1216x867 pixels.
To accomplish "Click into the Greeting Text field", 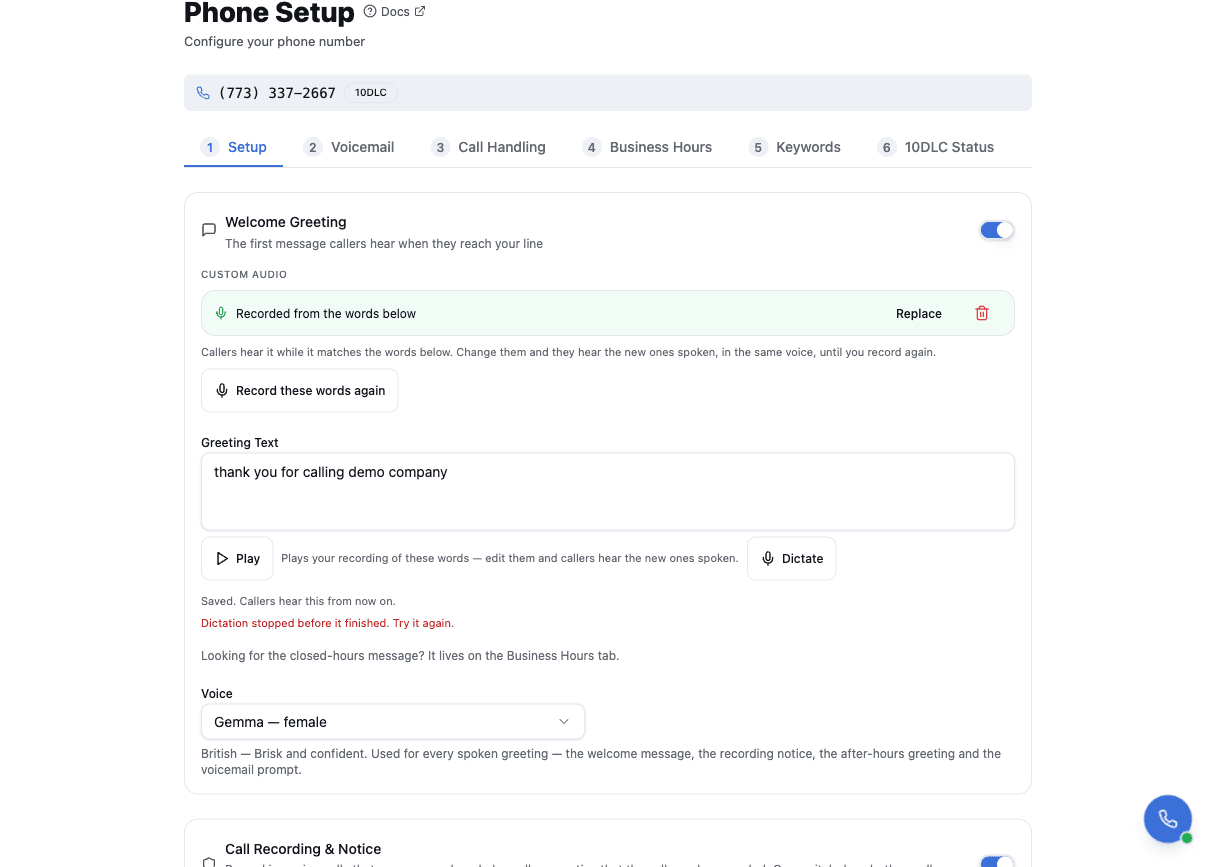I will click(x=608, y=492).
